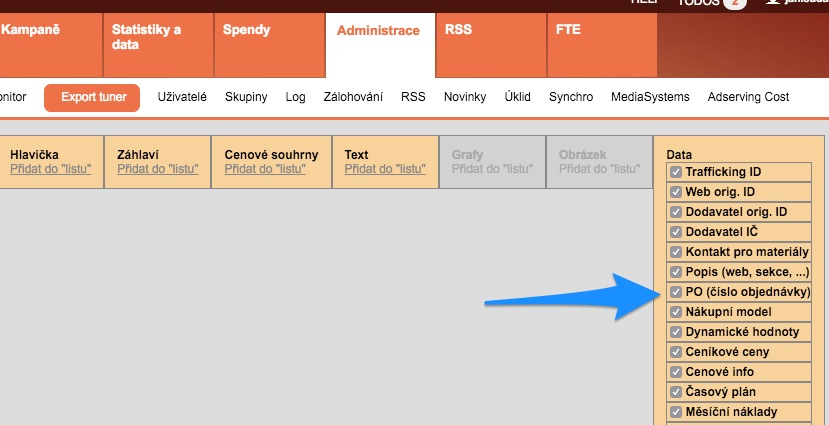
Task: Open the TODOs counter badge
Action: pos(732,4)
